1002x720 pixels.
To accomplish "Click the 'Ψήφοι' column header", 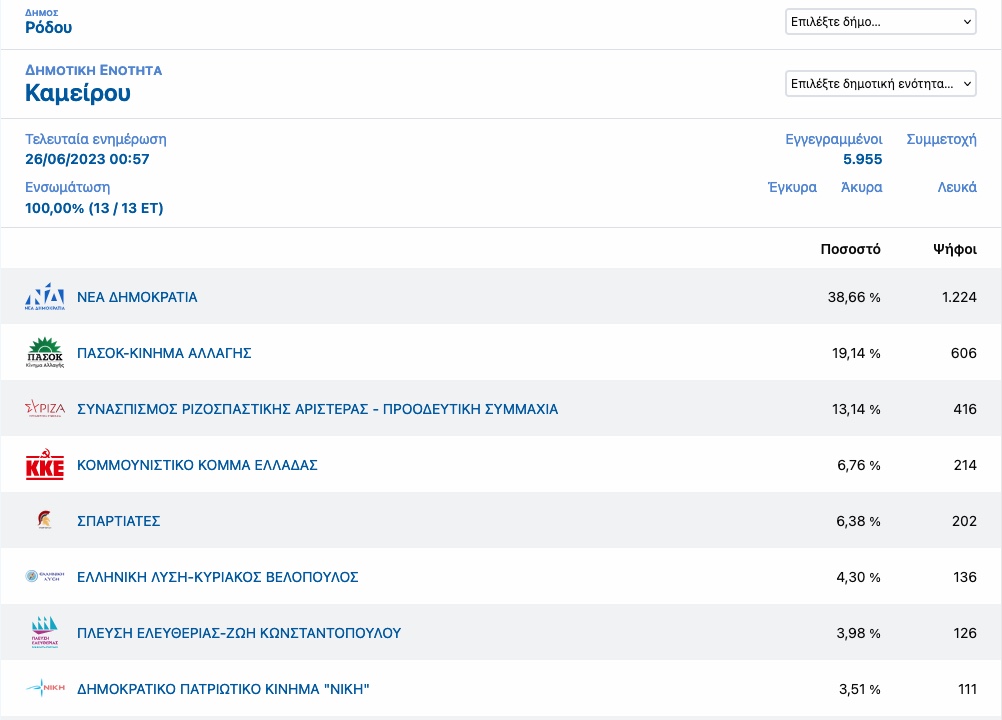I will 955,249.
